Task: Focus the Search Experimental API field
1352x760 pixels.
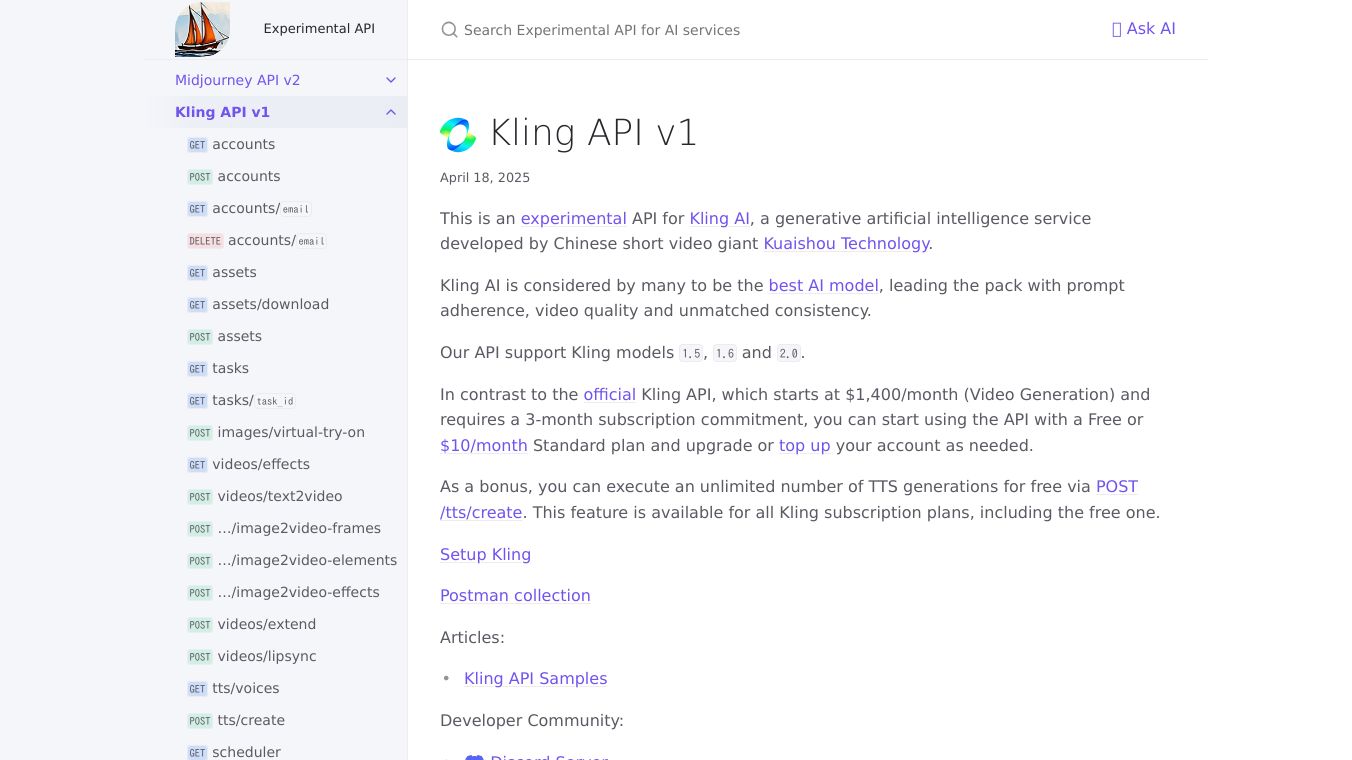Action: pyautogui.click(x=700, y=30)
